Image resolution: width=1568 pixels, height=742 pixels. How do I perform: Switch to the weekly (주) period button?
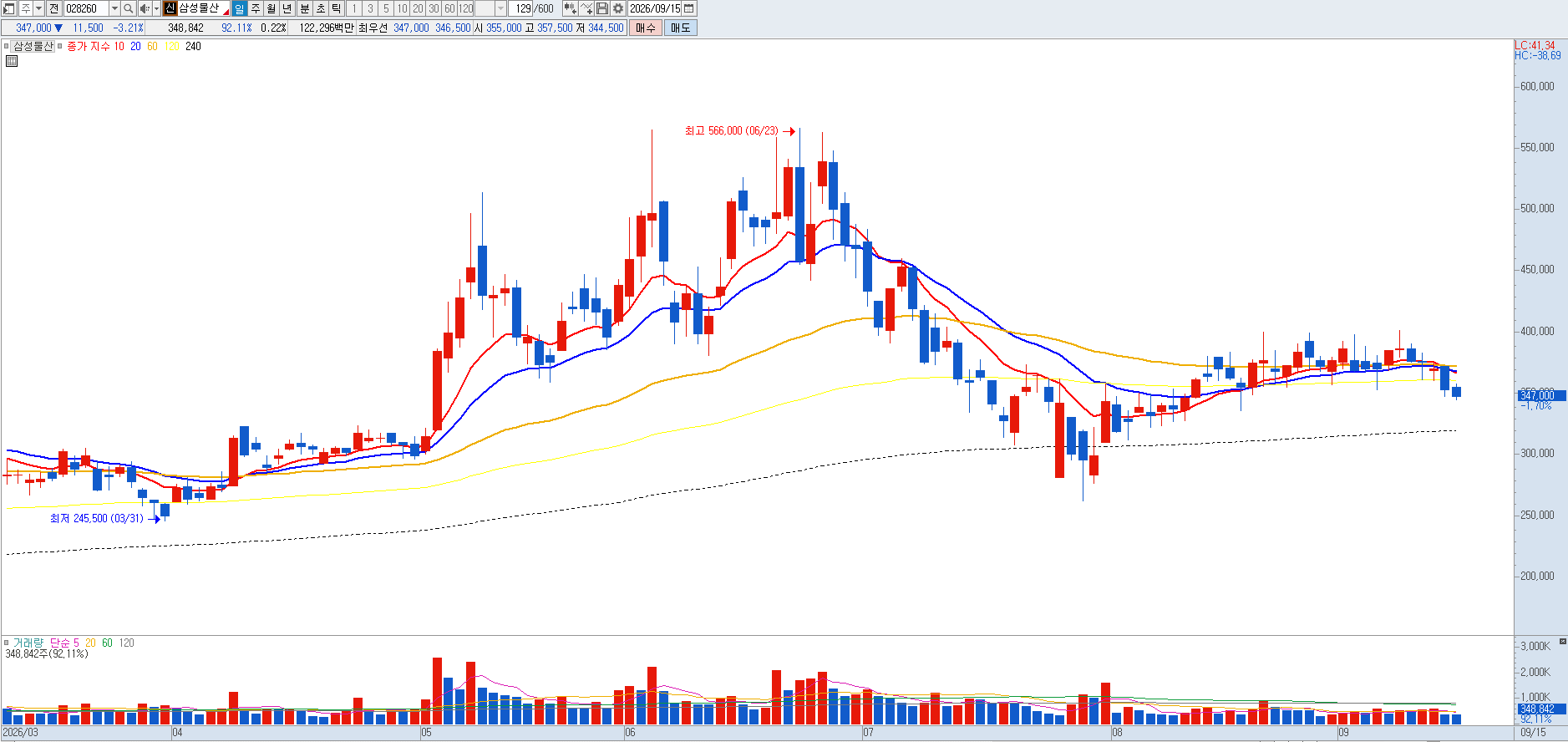click(x=256, y=8)
